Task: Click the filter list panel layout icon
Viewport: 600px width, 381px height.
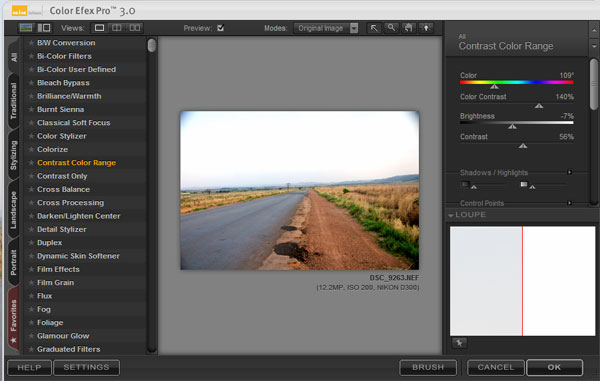Action: coord(44,28)
